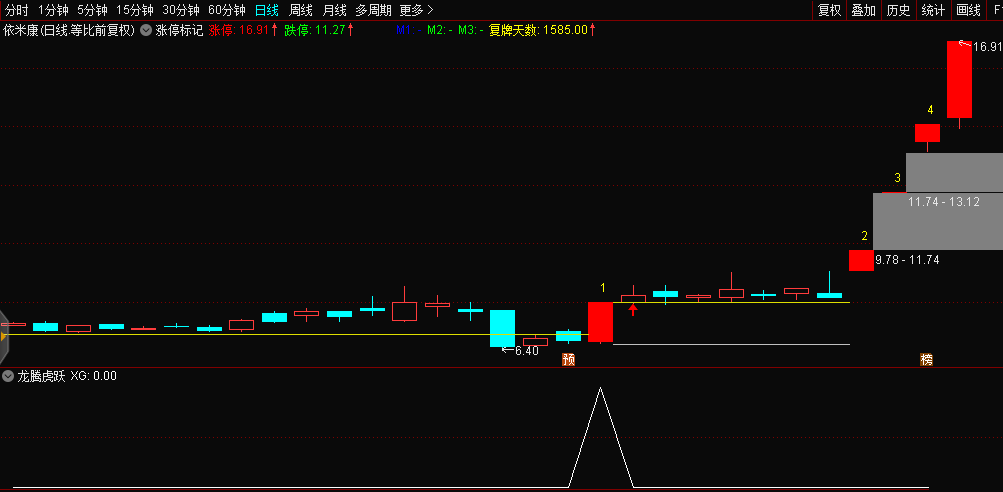Open dropdown beside 龙腾虎跃 indicator
This screenshot has height=492, width=1003.
pyautogui.click(x=8, y=376)
